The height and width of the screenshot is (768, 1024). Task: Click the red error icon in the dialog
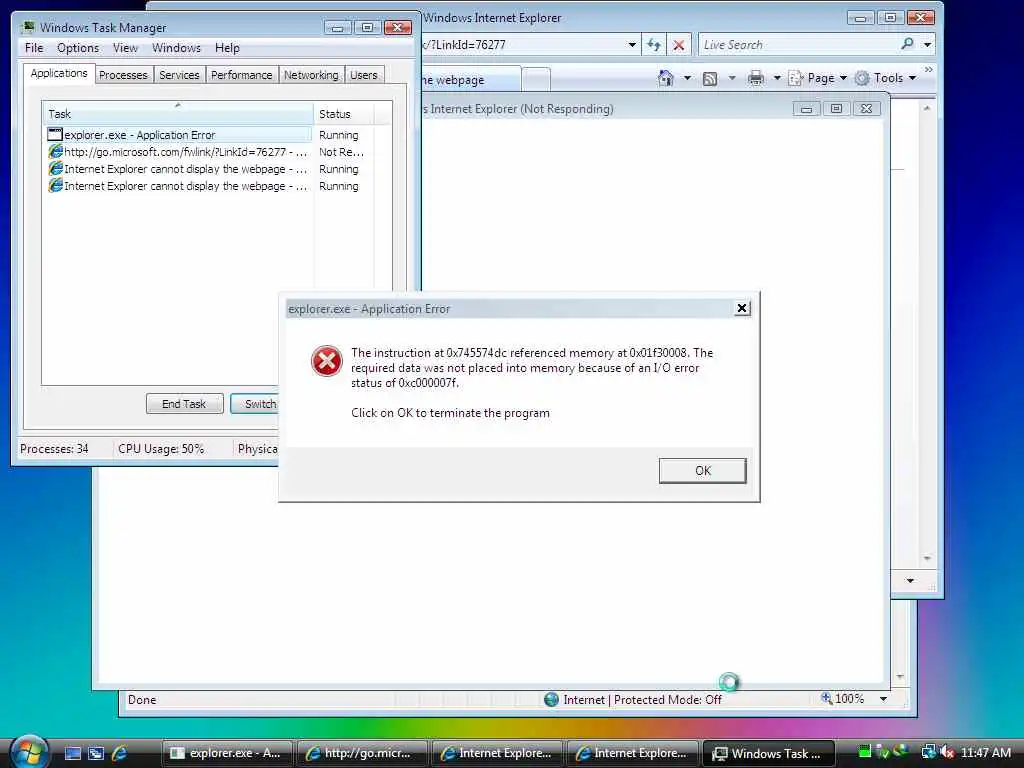click(x=326, y=360)
